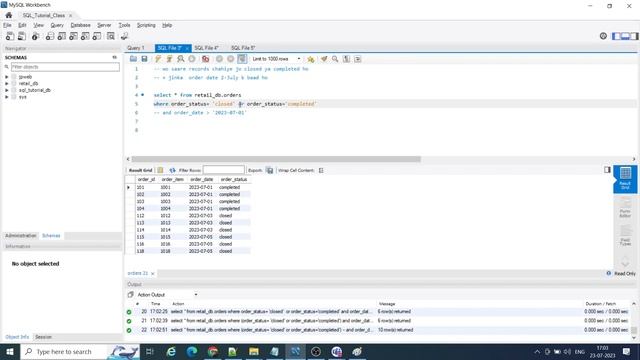Open the Query menu
The height and width of the screenshot is (360, 640).
coord(57,25)
